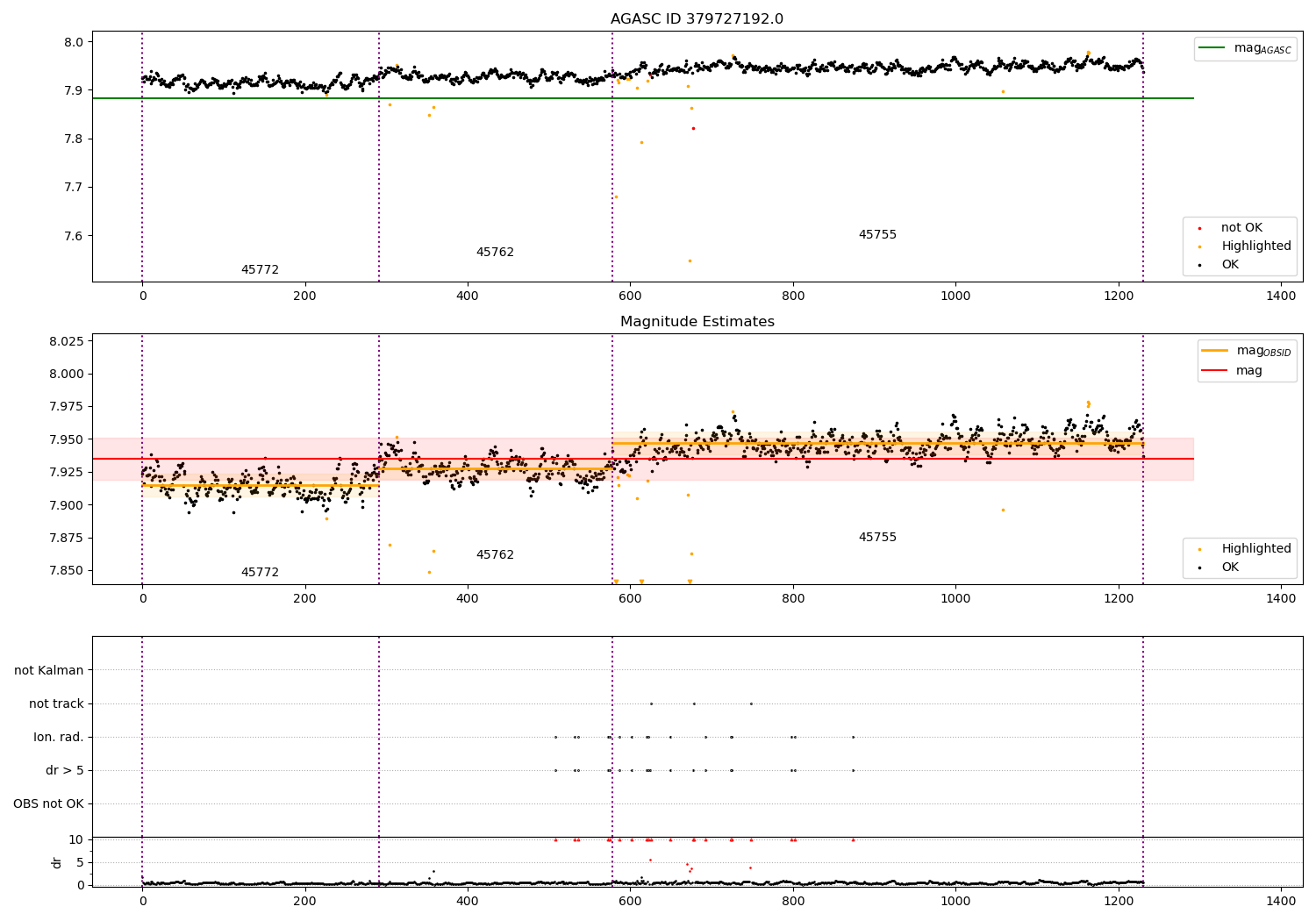Image resolution: width=1316 pixels, height=921 pixels.
Task: Click obsid label 45755 in the AGASC plot
Action: tap(877, 235)
